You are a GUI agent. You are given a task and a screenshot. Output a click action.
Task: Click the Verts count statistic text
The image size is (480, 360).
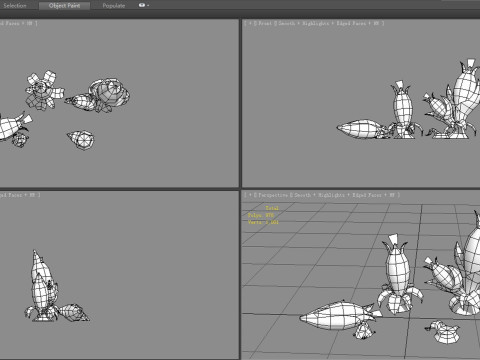263,222
